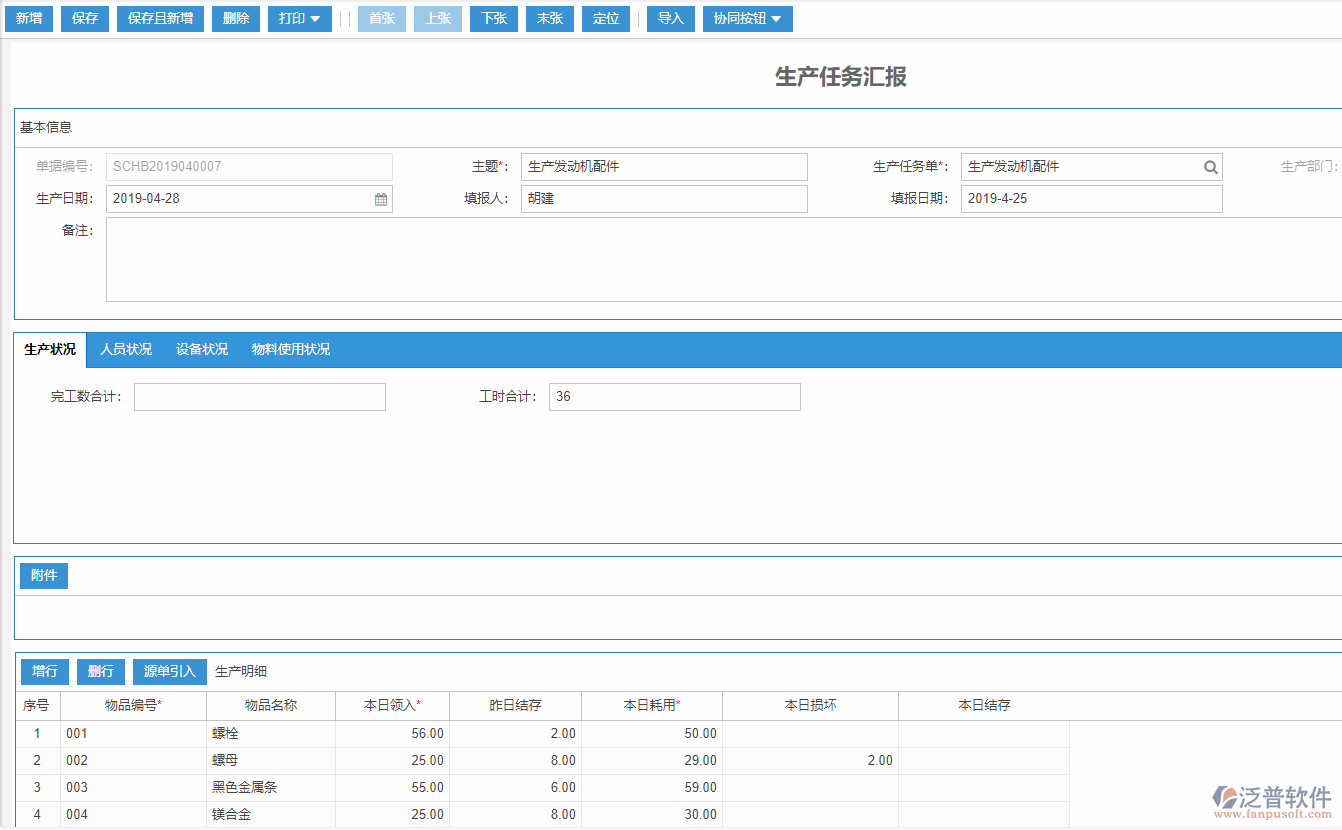The height and width of the screenshot is (830, 1342).
Task: Select the 螺栓 item name cell
Action: tap(270, 734)
